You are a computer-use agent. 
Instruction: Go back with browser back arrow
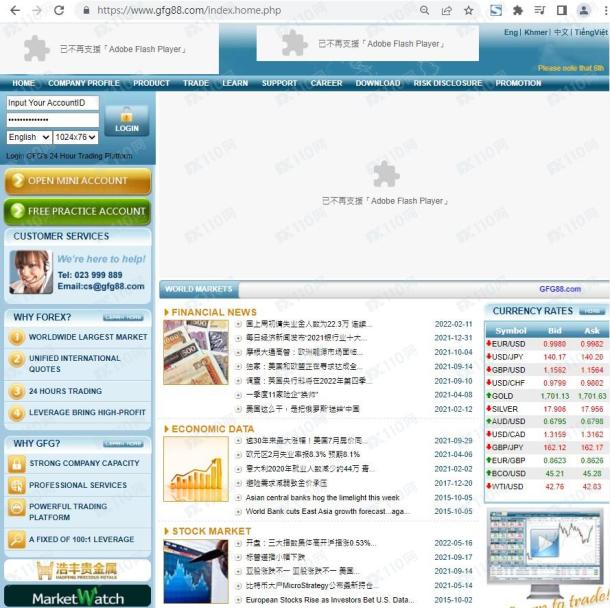tap(15, 11)
